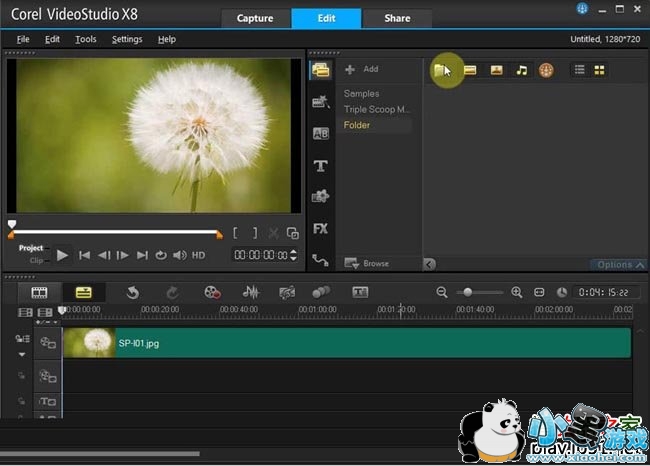Viewport: 650px width, 466px height.
Task: Open the Sound Mixer waveform icon
Action: pos(251,292)
